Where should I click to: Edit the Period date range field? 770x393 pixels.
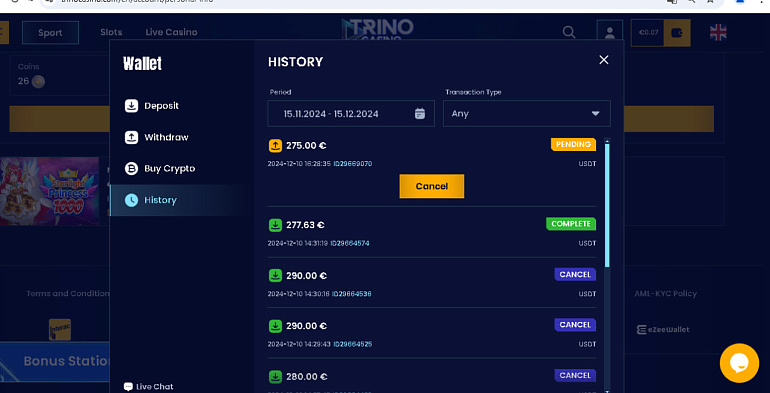[x=351, y=113]
